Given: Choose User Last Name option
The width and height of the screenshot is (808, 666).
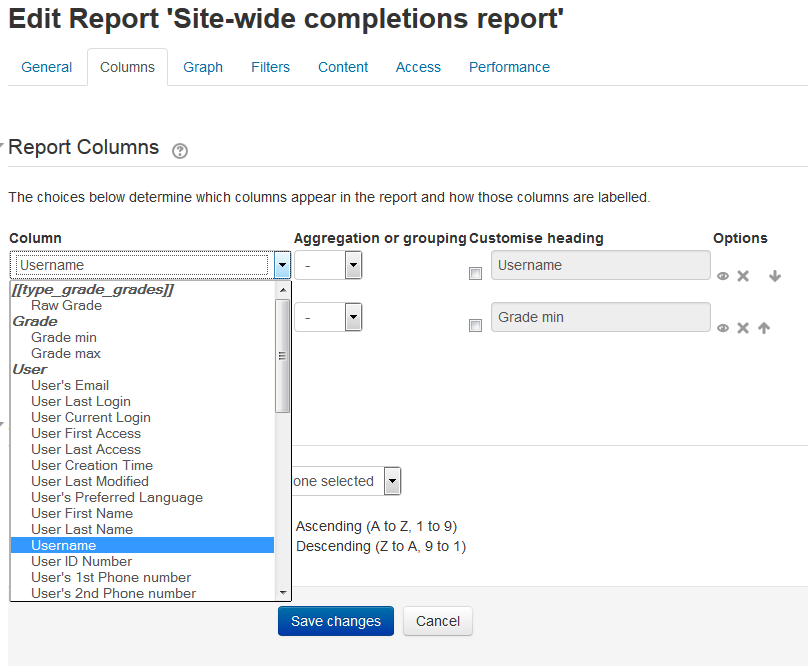Looking at the screenshot, I should (x=143, y=529).
